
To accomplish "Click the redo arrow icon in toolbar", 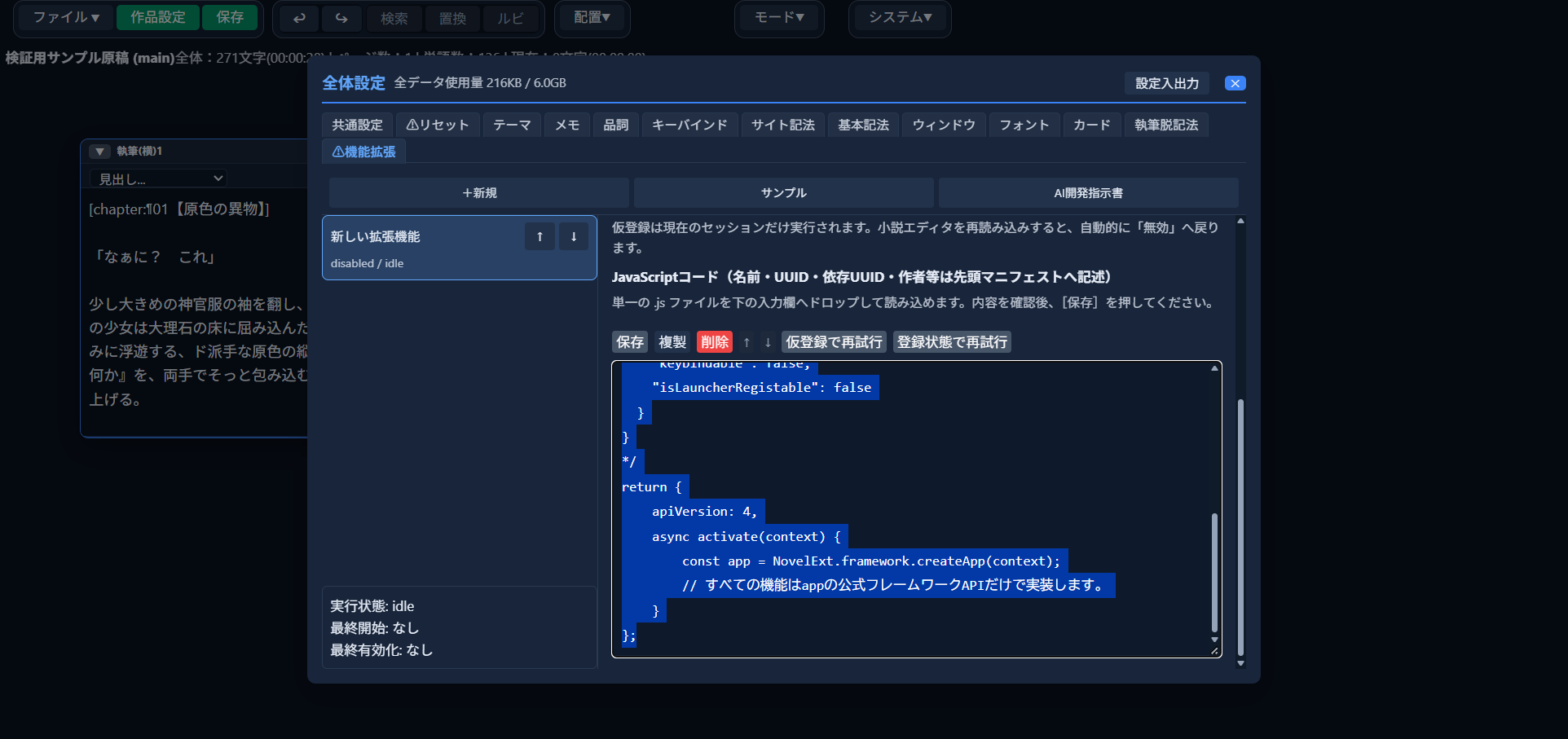I will [341, 18].
